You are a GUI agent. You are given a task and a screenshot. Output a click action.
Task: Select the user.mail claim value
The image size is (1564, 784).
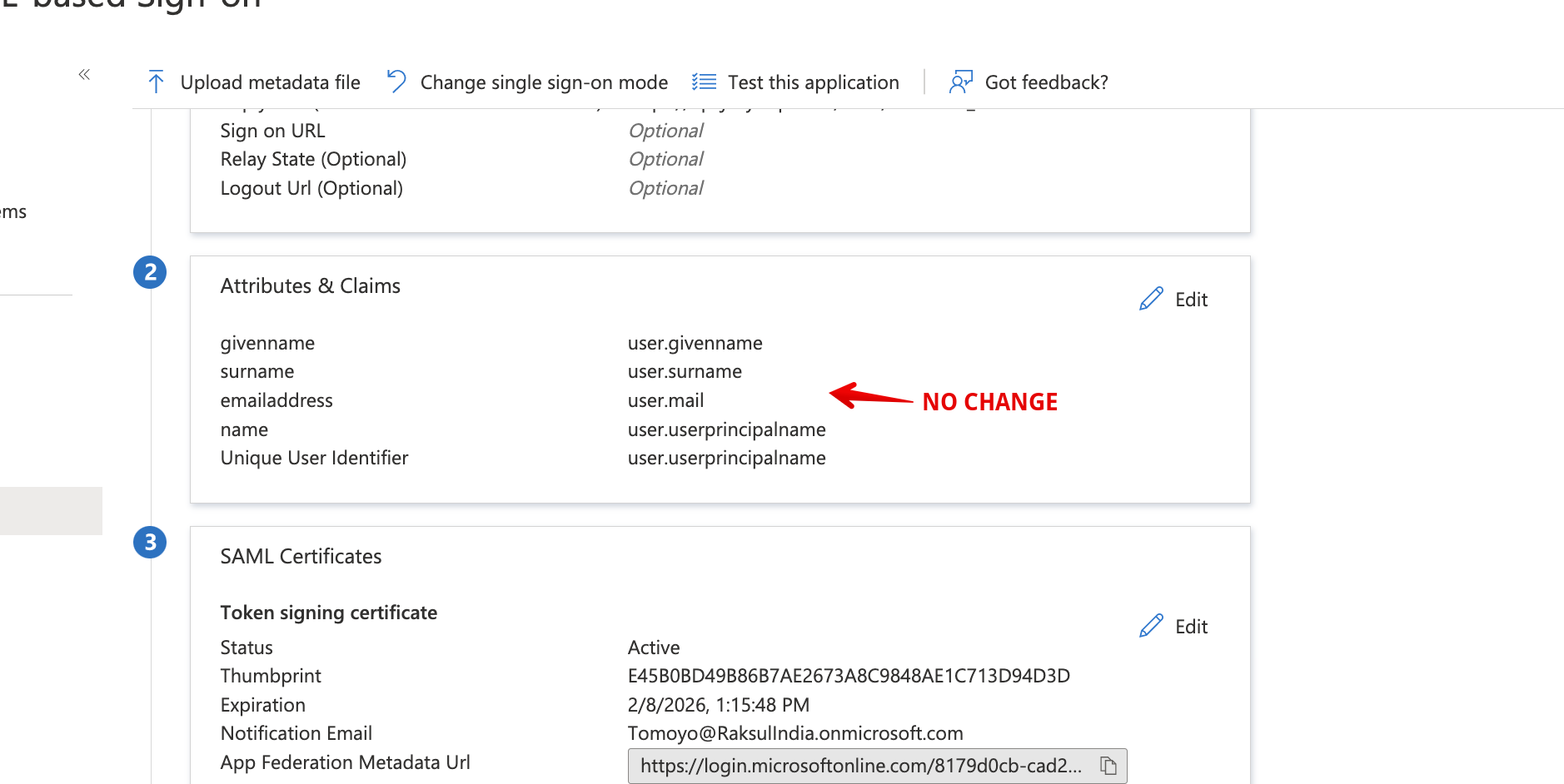[665, 400]
